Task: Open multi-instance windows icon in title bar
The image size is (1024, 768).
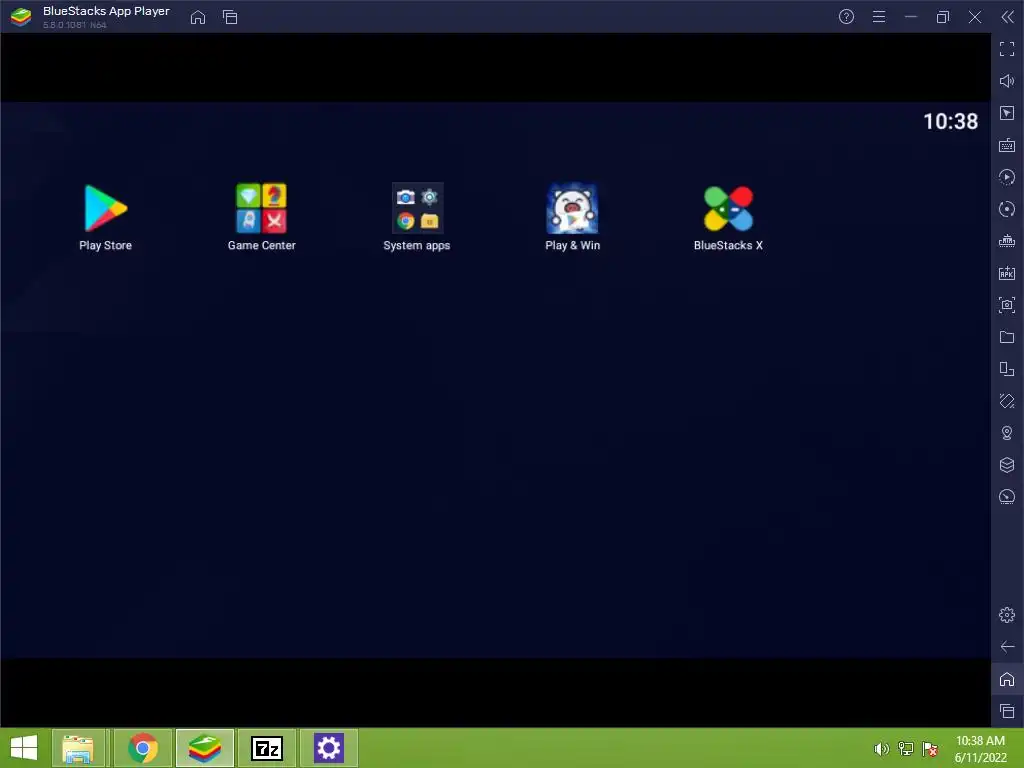Action: coord(230,17)
